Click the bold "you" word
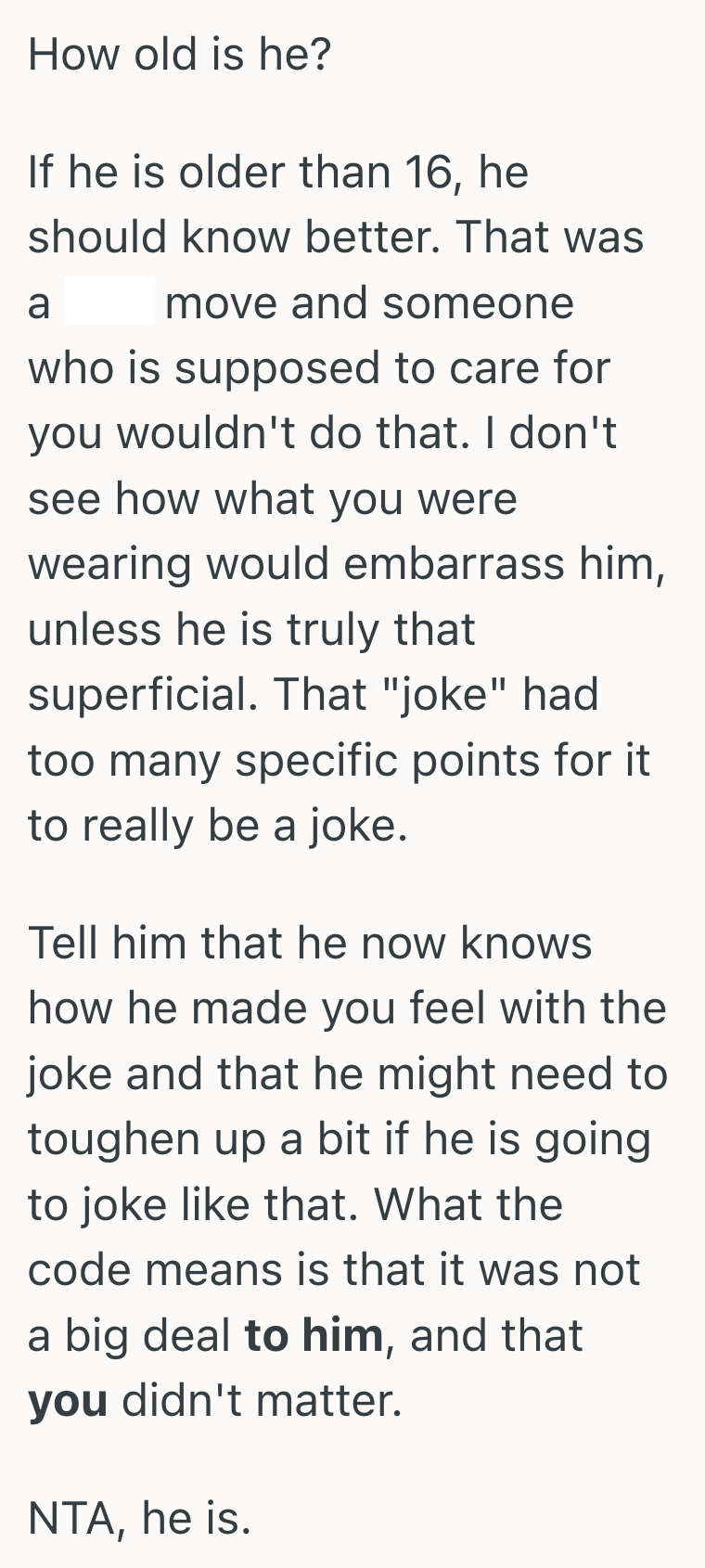 click(x=68, y=1400)
